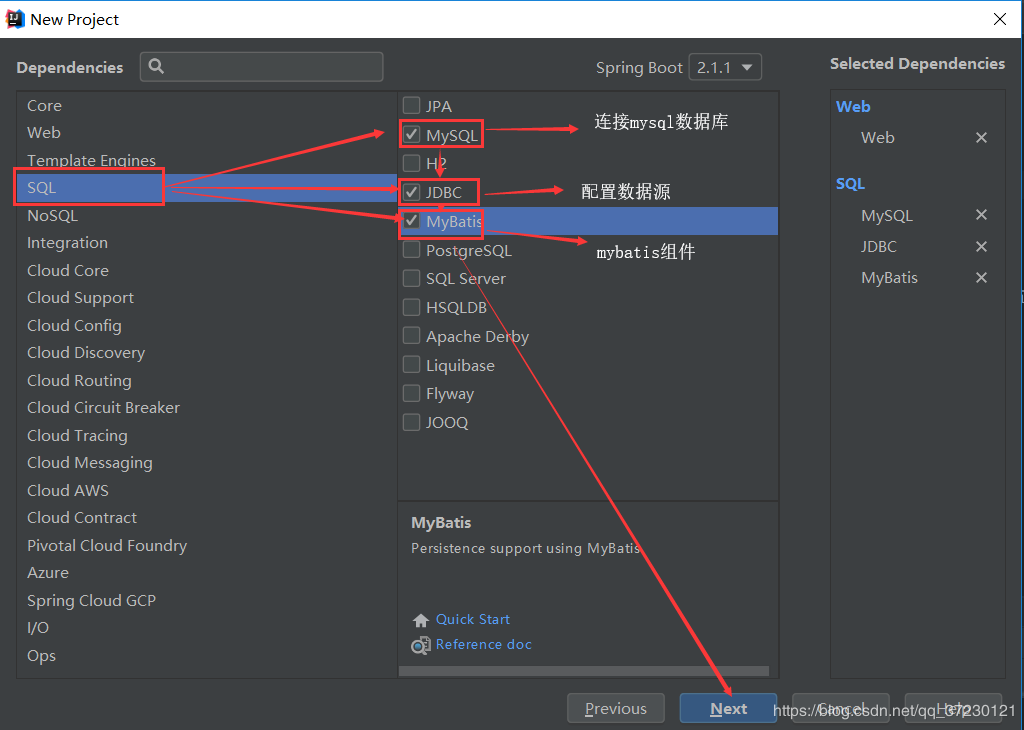Select MyBatis entry in Selected Dependencies

pyautogui.click(x=889, y=278)
